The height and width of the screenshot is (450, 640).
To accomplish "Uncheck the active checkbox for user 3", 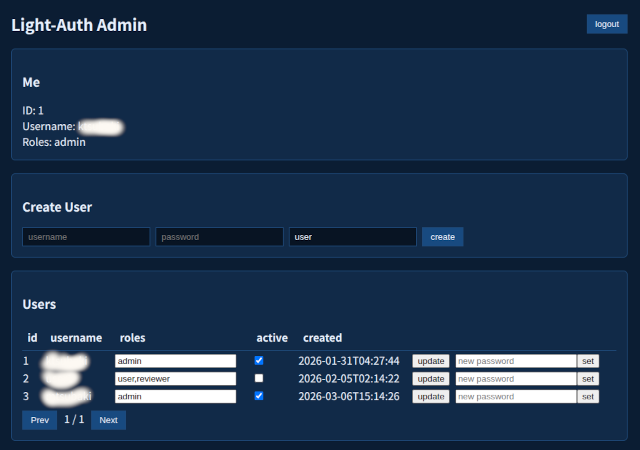I will coord(259,396).
